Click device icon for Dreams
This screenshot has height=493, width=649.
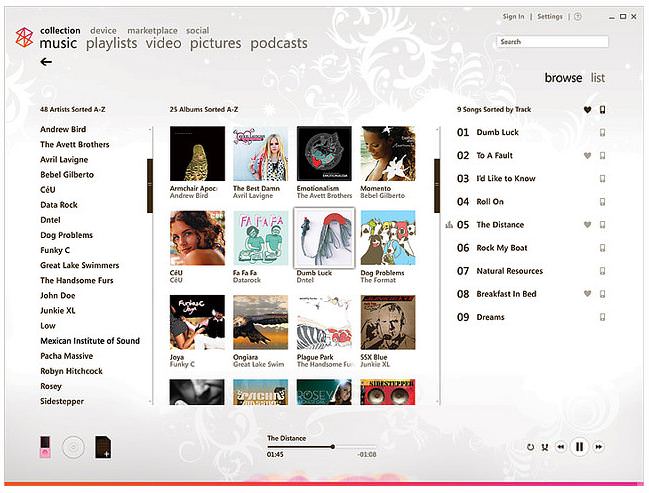click(x=603, y=317)
